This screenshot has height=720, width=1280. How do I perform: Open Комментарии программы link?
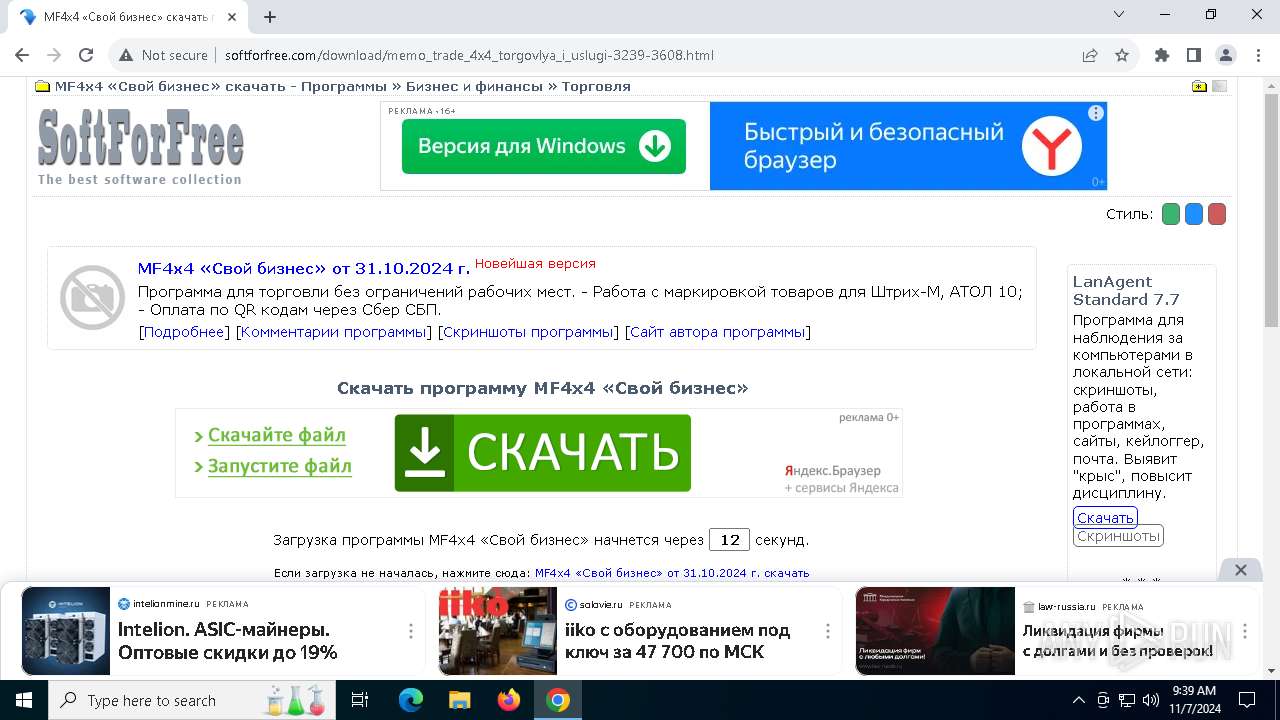click(x=334, y=332)
